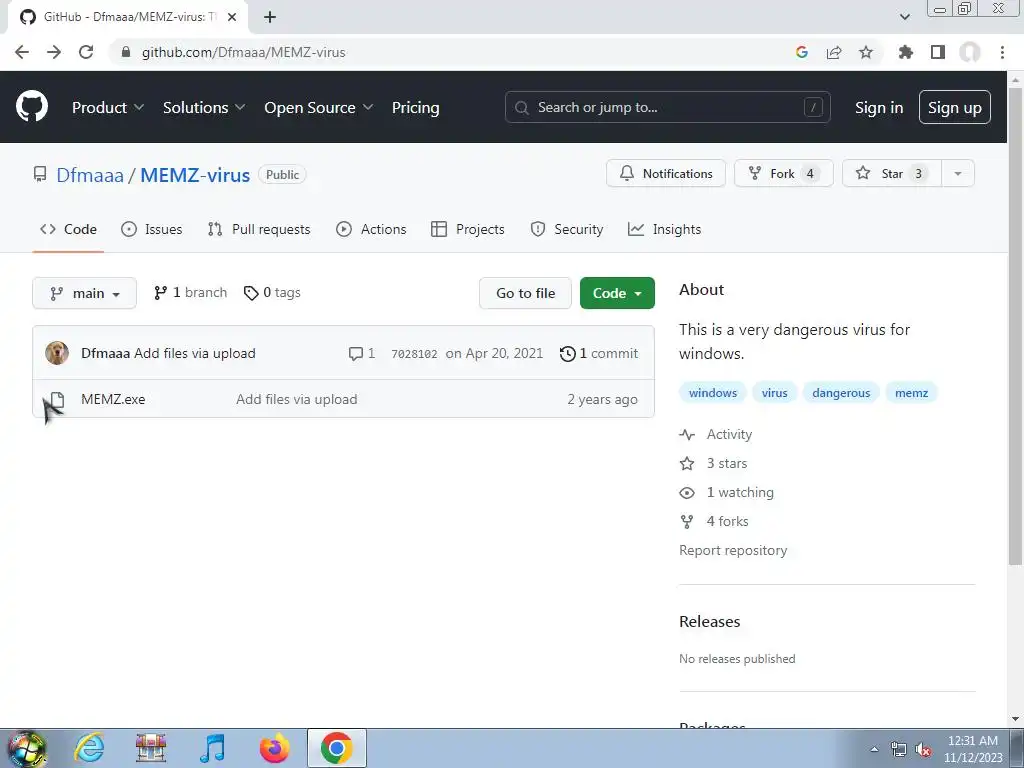
Task: Open the main branch dropdown
Action: tap(84, 293)
